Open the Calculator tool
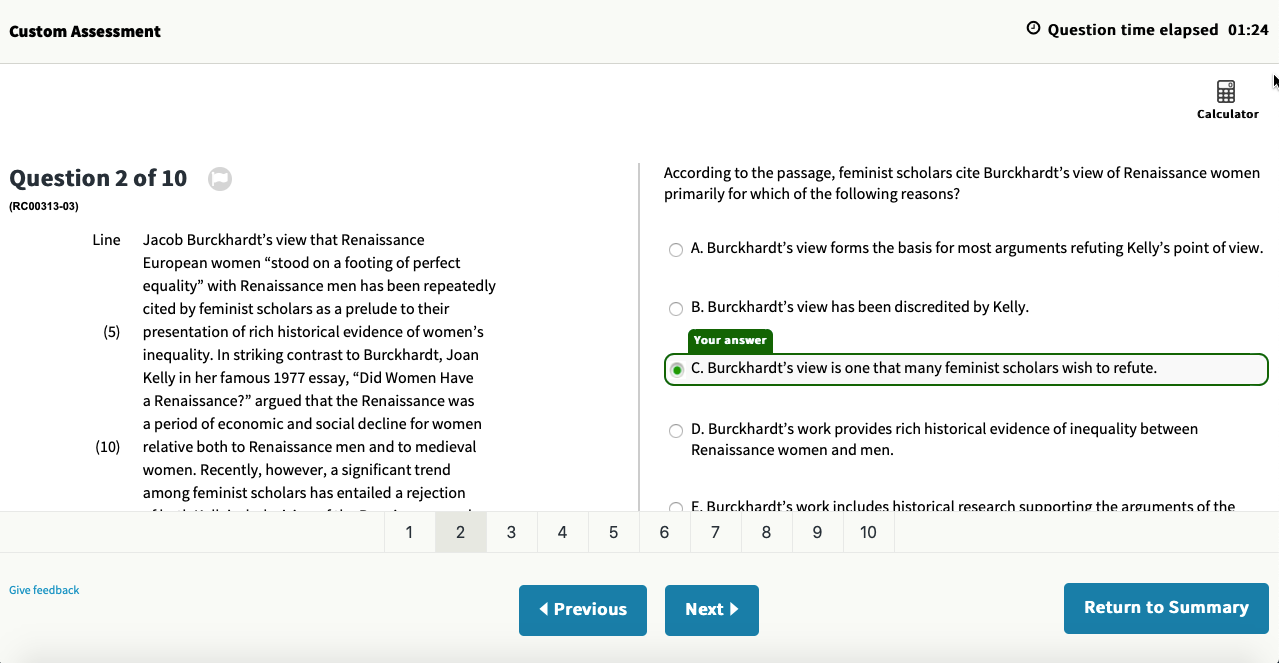1279x663 pixels. 1226,98
